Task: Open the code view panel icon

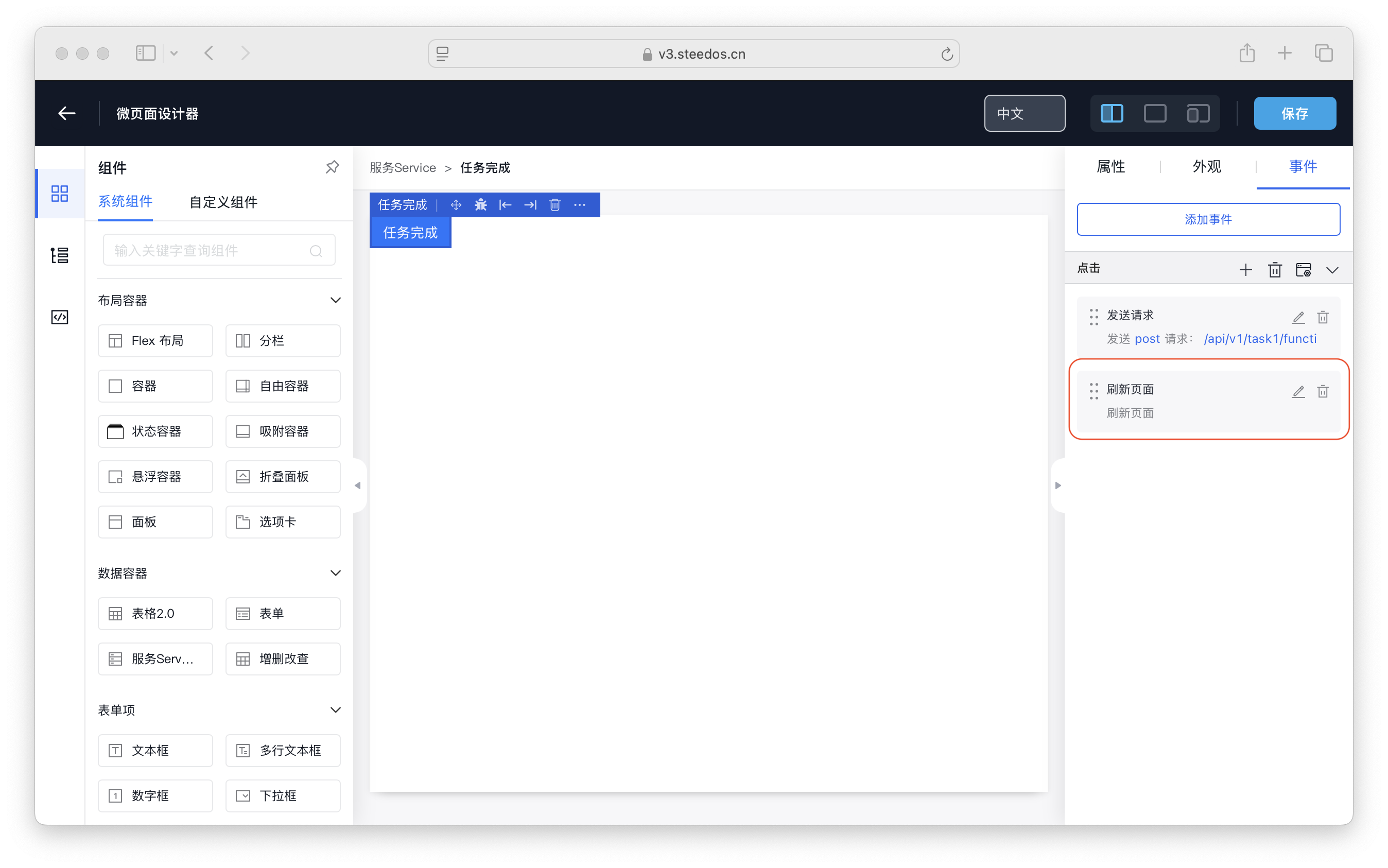Action: coord(60,317)
